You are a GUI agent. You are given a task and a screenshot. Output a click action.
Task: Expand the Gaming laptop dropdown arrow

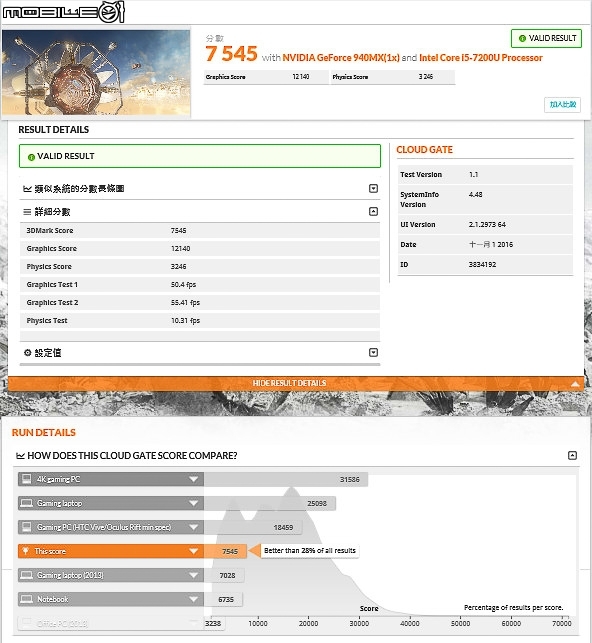pos(194,504)
